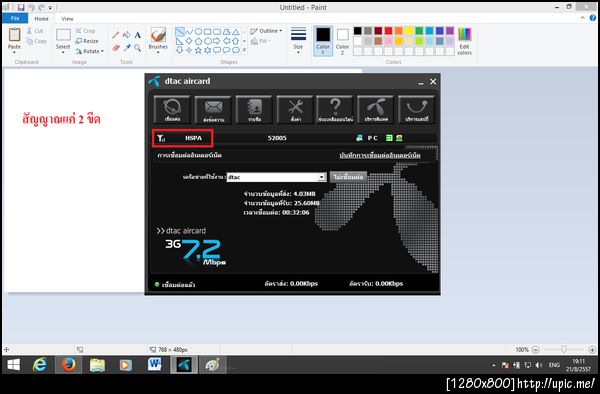This screenshot has height=394, width=600.
Task: Open the dtac aircard connect globe button
Action: (x=172, y=110)
